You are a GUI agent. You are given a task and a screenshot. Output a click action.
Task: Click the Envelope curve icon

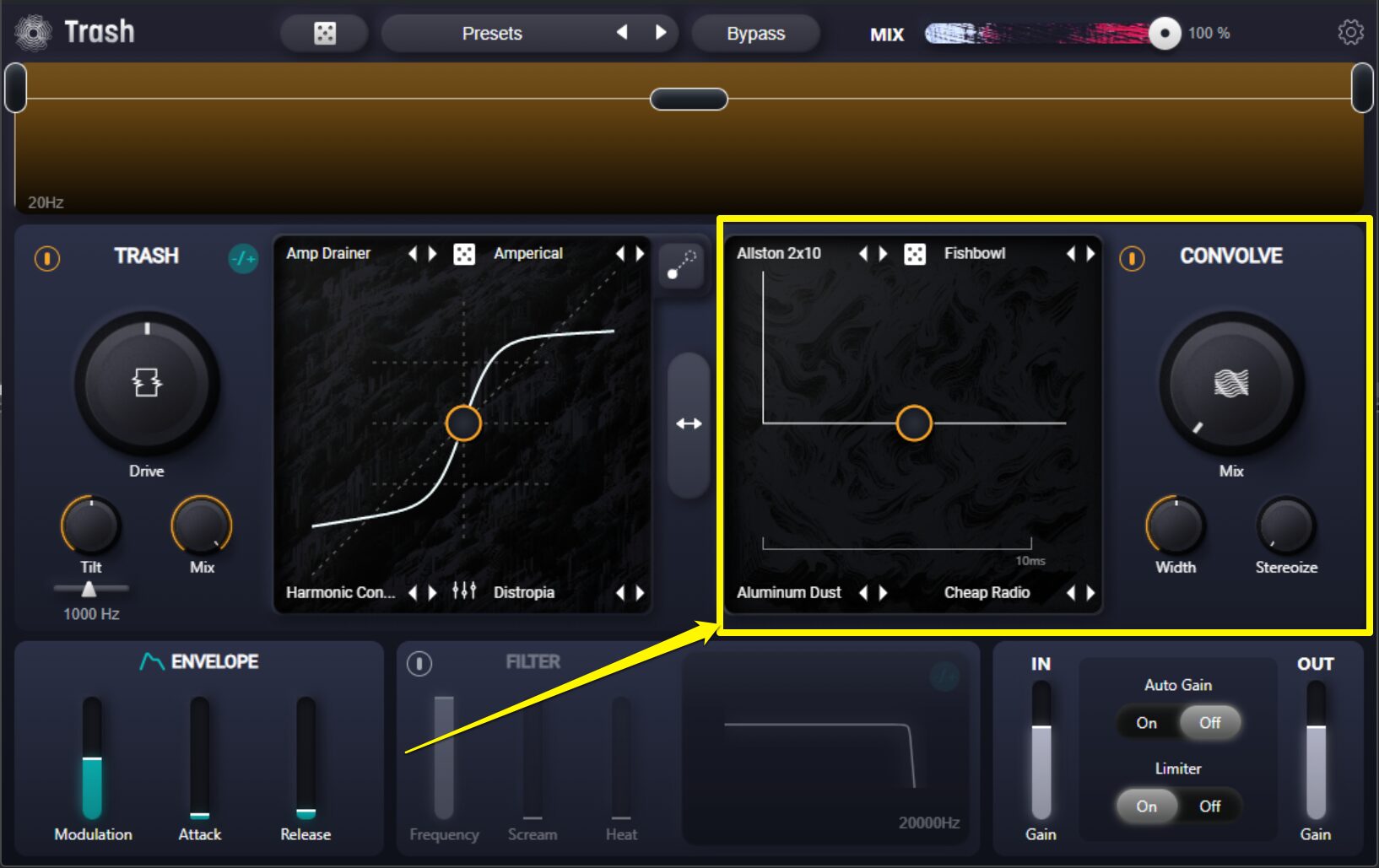pos(152,662)
